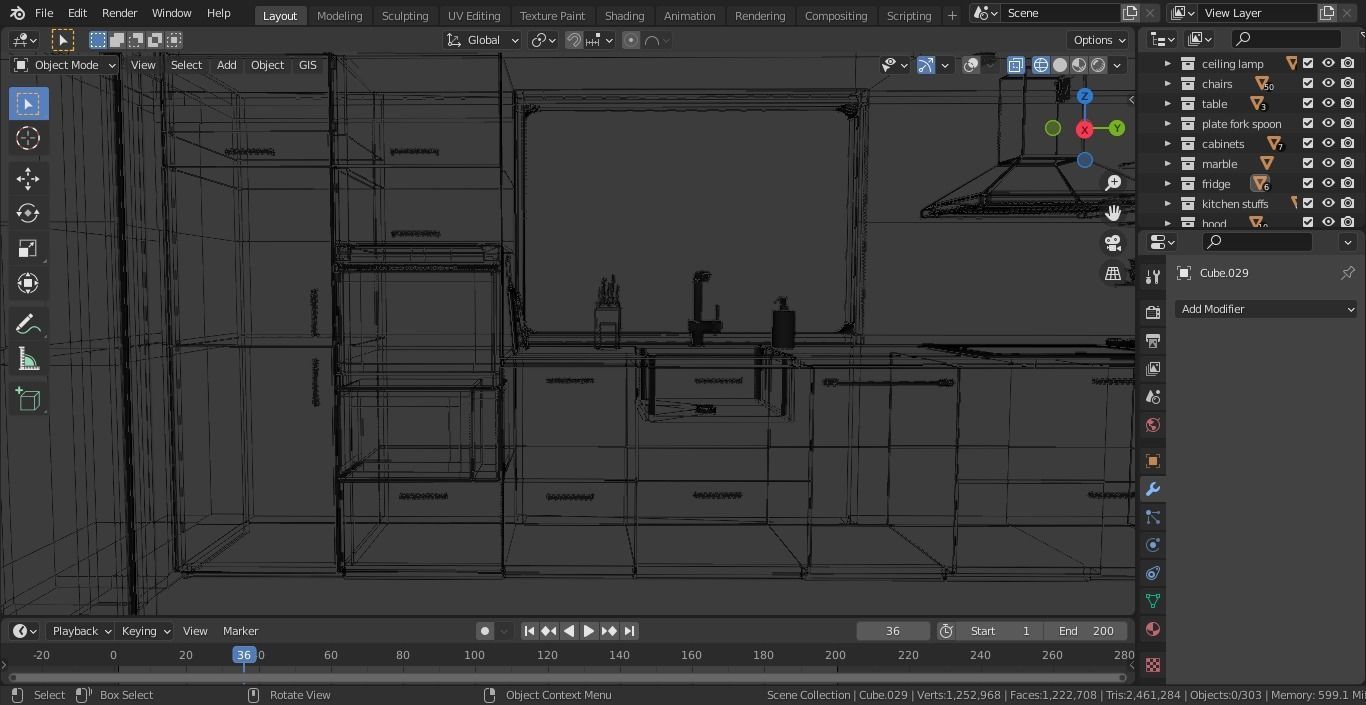Click the current frame field showing 36
1366x705 pixels.
click(x=892, y=631)
